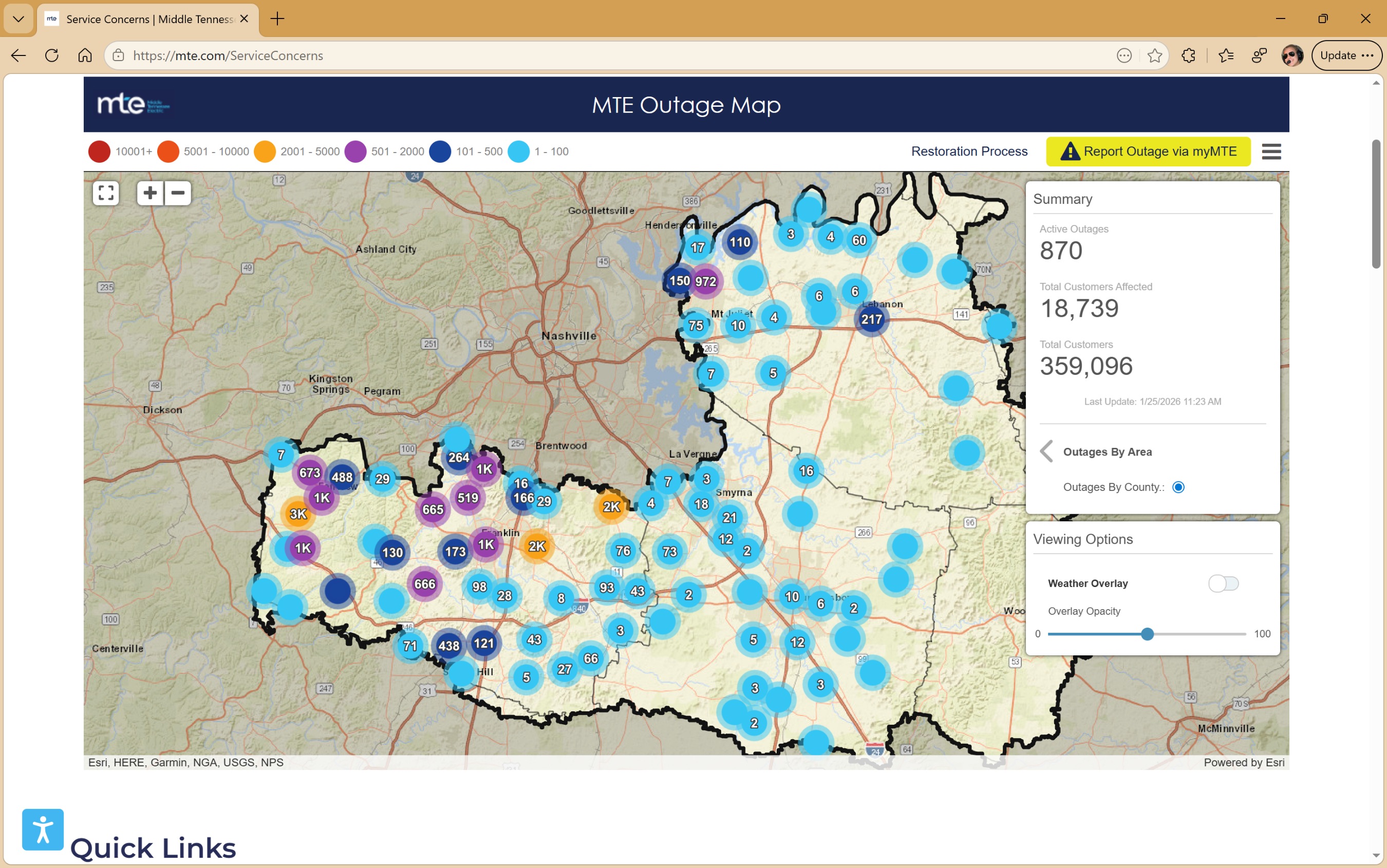1387x868 pixels.
Task: Zoom in on the outage map
Action: pos(150,193)
